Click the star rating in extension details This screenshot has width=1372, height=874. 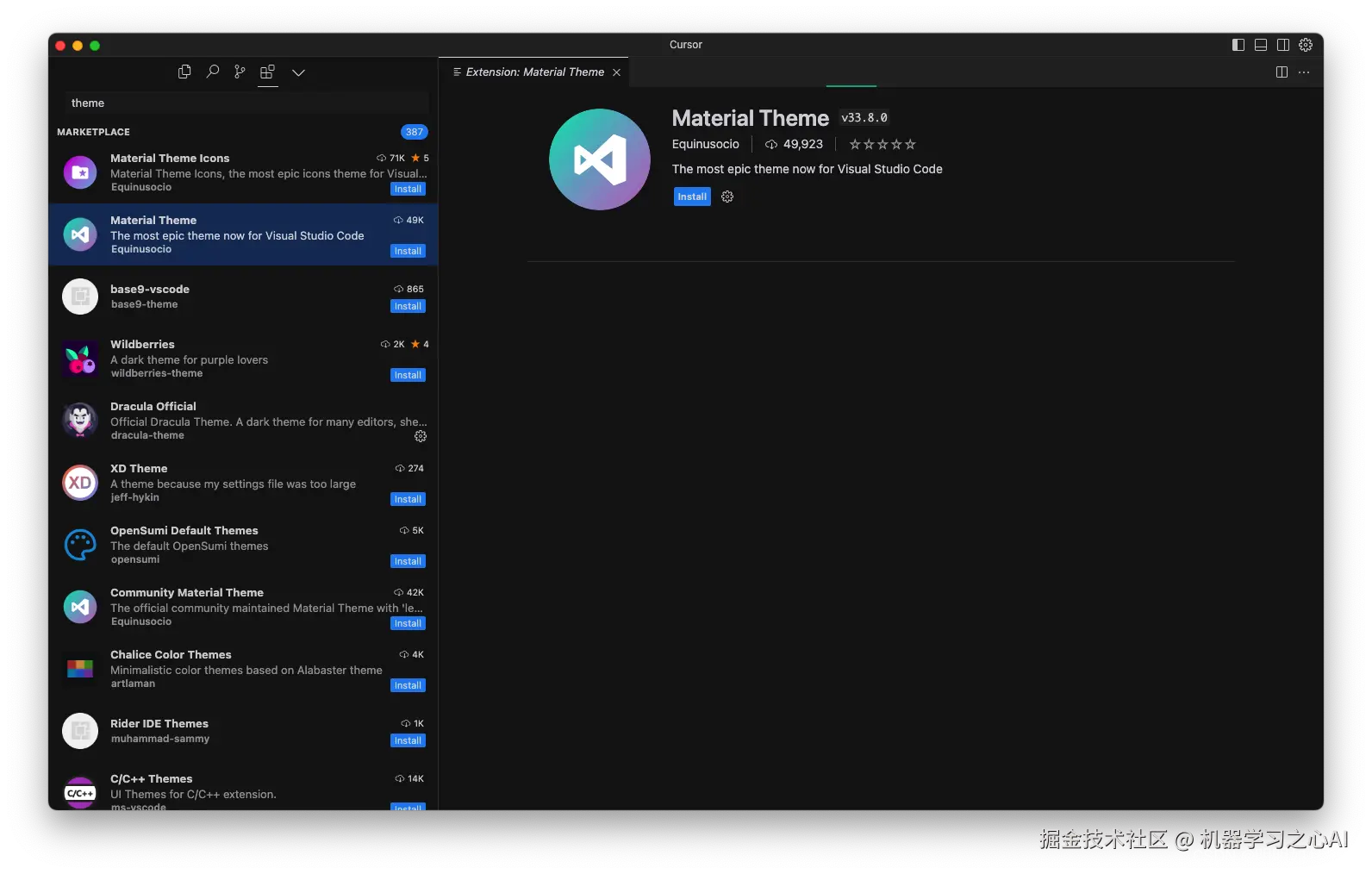882,144
